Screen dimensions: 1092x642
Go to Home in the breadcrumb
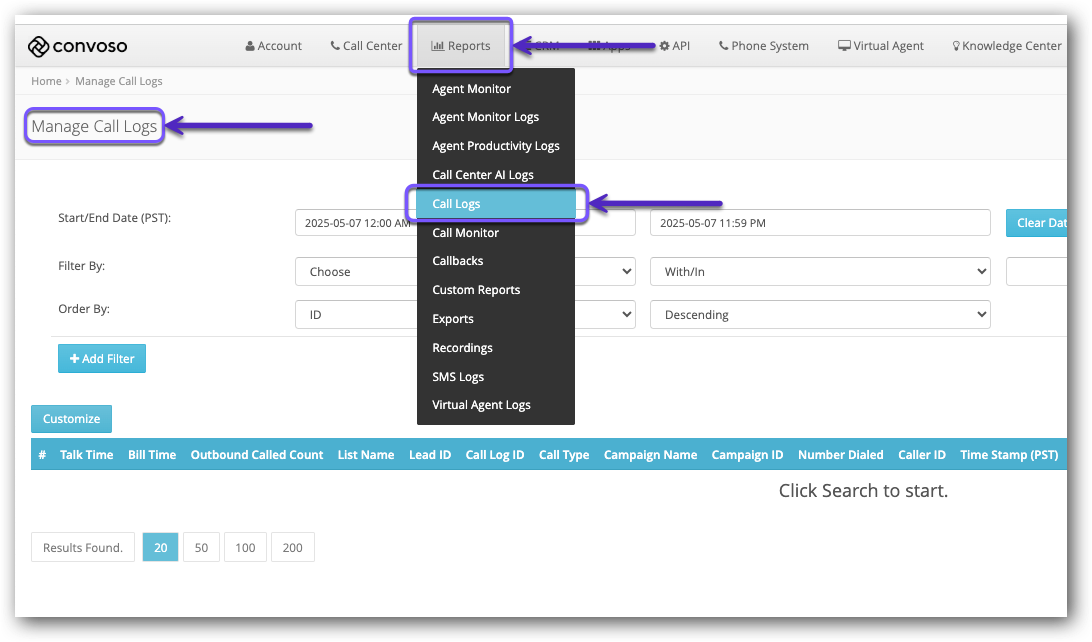click(x=46, y=81)
